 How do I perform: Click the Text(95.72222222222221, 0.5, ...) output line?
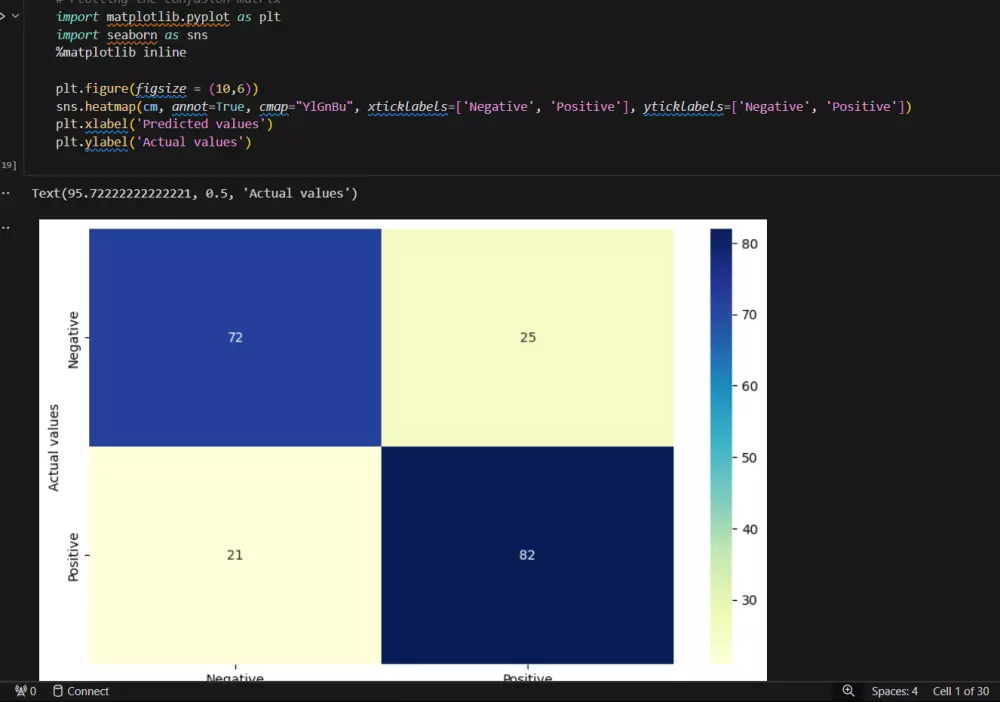point(195,193)
